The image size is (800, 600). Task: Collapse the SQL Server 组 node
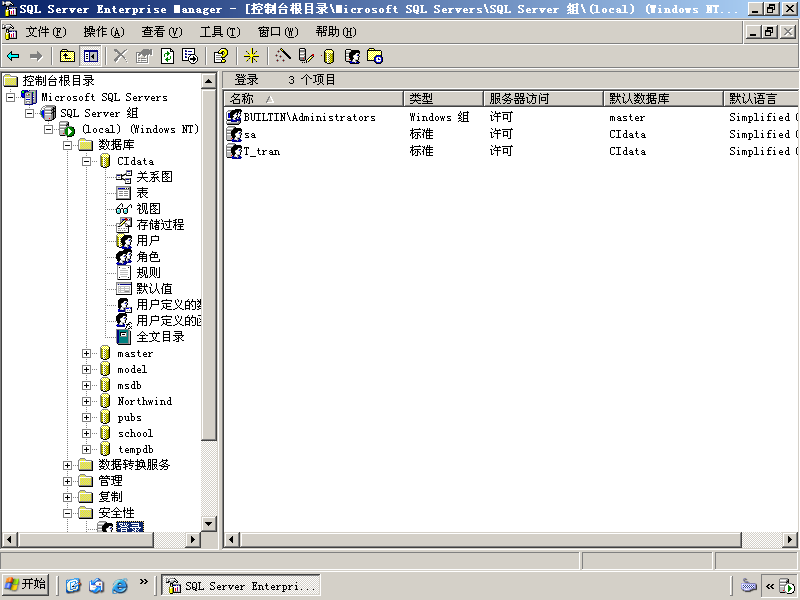click(30, 113)
